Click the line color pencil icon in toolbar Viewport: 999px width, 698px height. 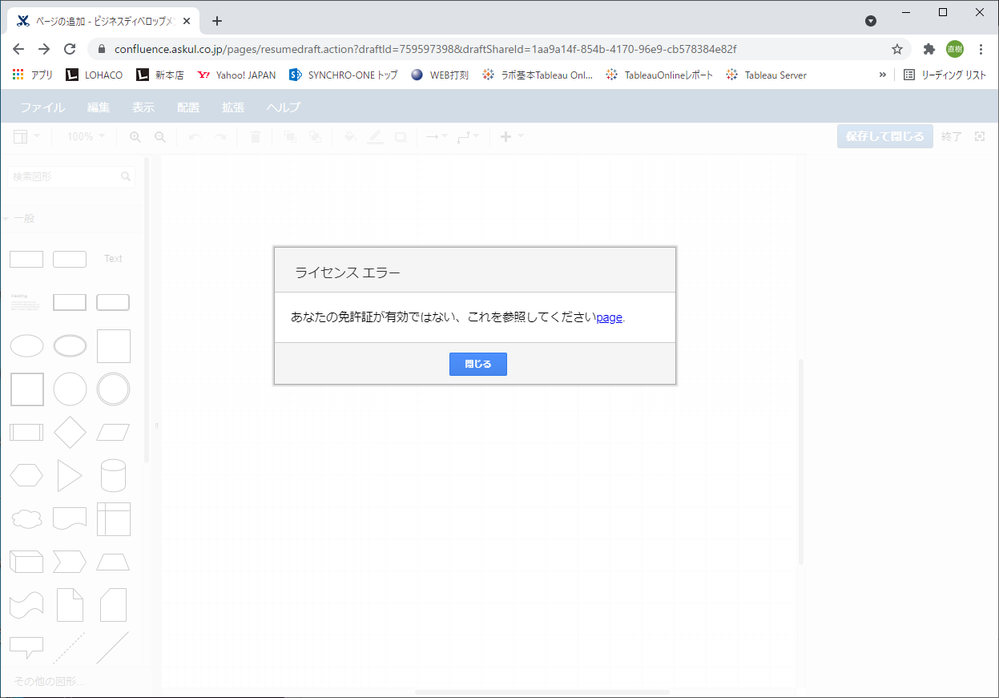click(x=373, y=136)
